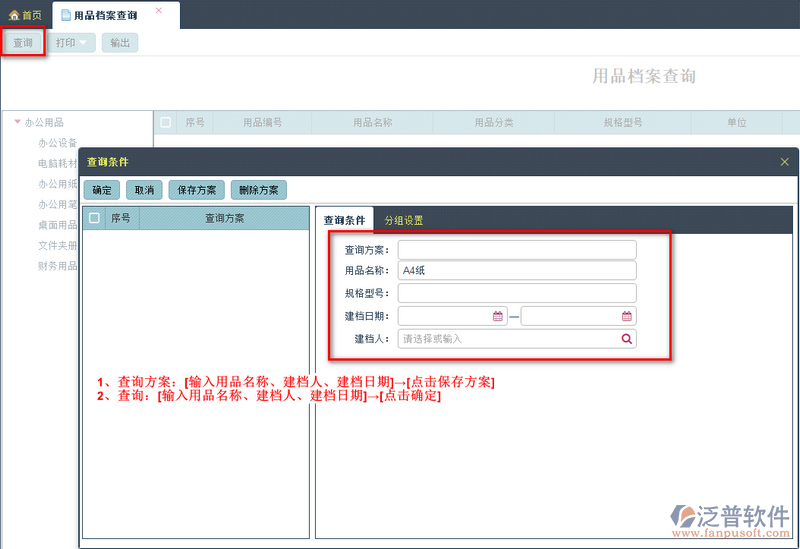Close the 用品档案查询 tab
The width and height of the screenshot is (800, 549).
tap(159, 10)
